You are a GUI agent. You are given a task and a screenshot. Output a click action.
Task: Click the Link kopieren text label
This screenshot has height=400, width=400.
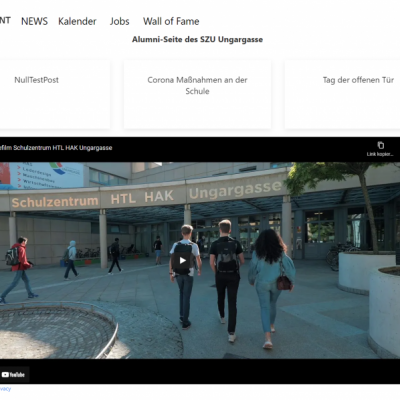tap(380, 154)
